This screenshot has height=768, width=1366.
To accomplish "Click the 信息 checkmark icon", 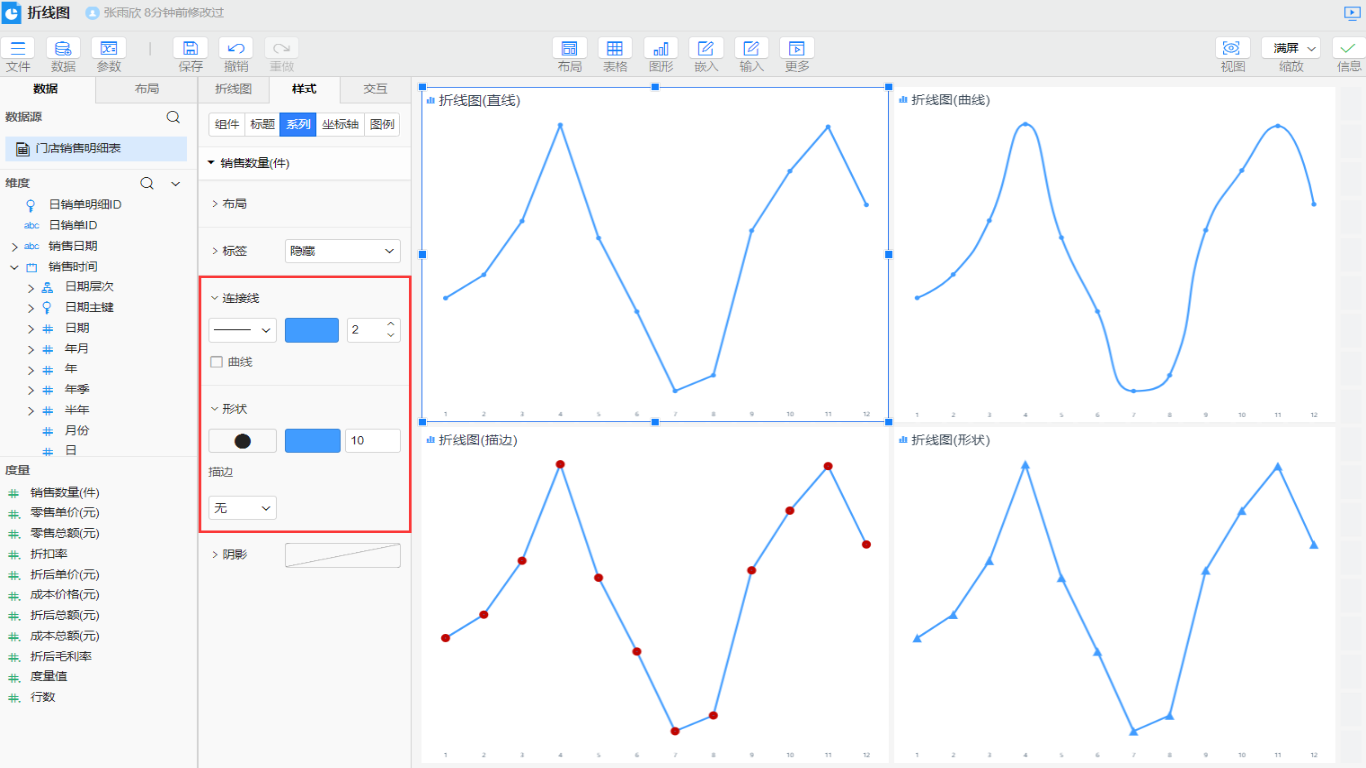I will click(x=1349, y=48).
